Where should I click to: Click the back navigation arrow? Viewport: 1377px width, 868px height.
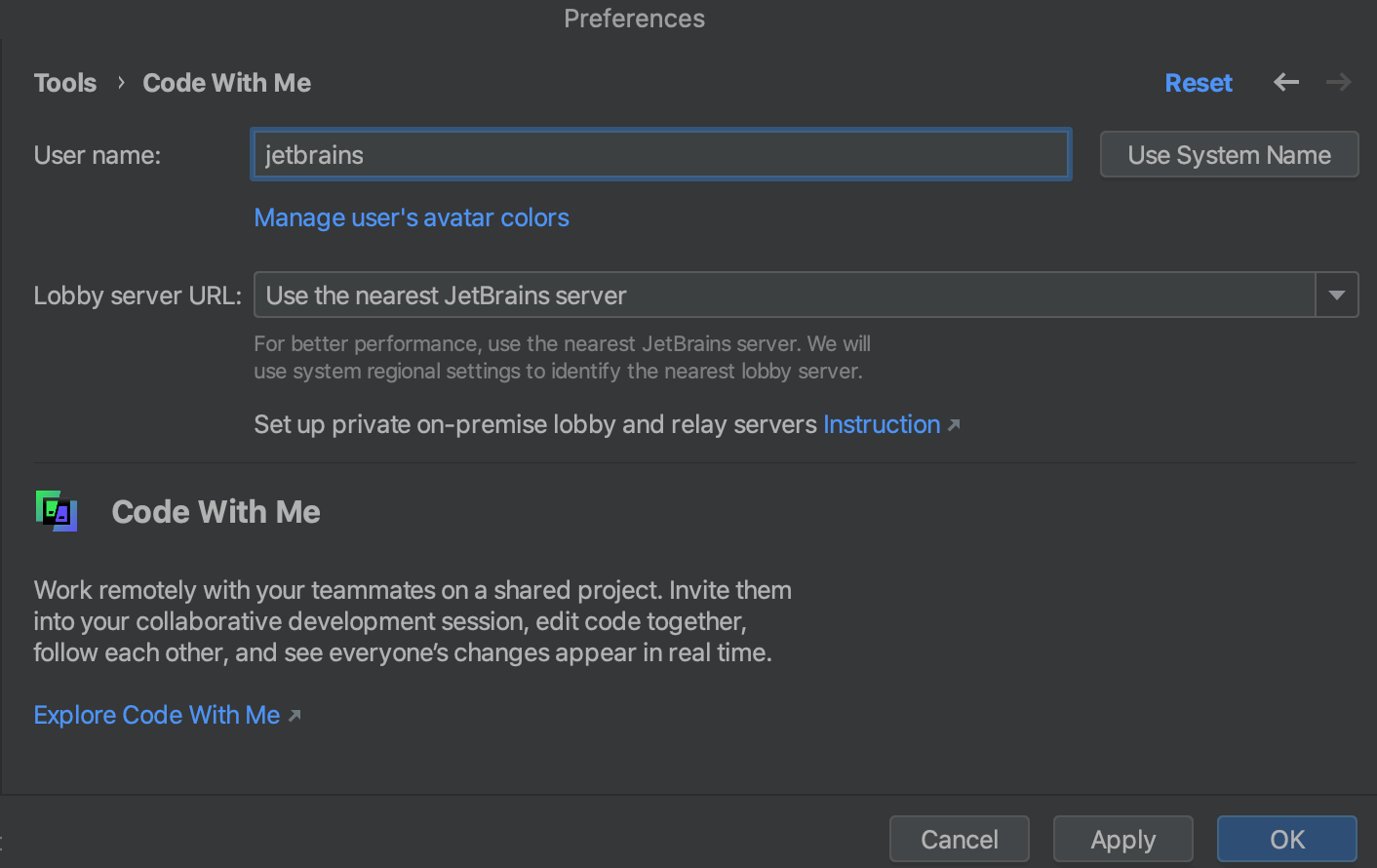coord(1286,83)
